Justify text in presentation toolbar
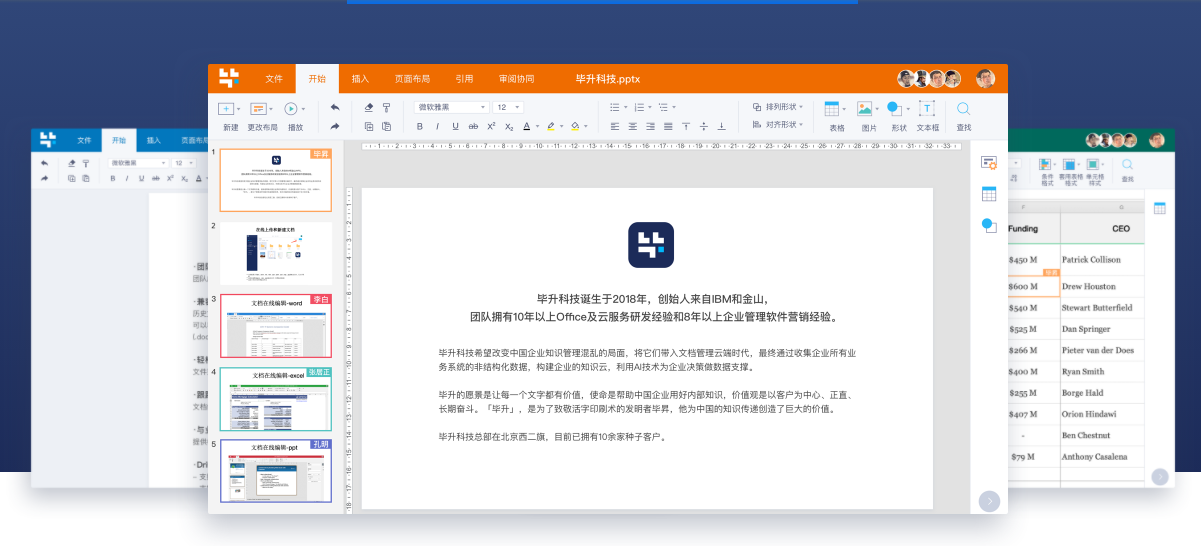Screen dimensions: 1201x546 pos(668,126)
